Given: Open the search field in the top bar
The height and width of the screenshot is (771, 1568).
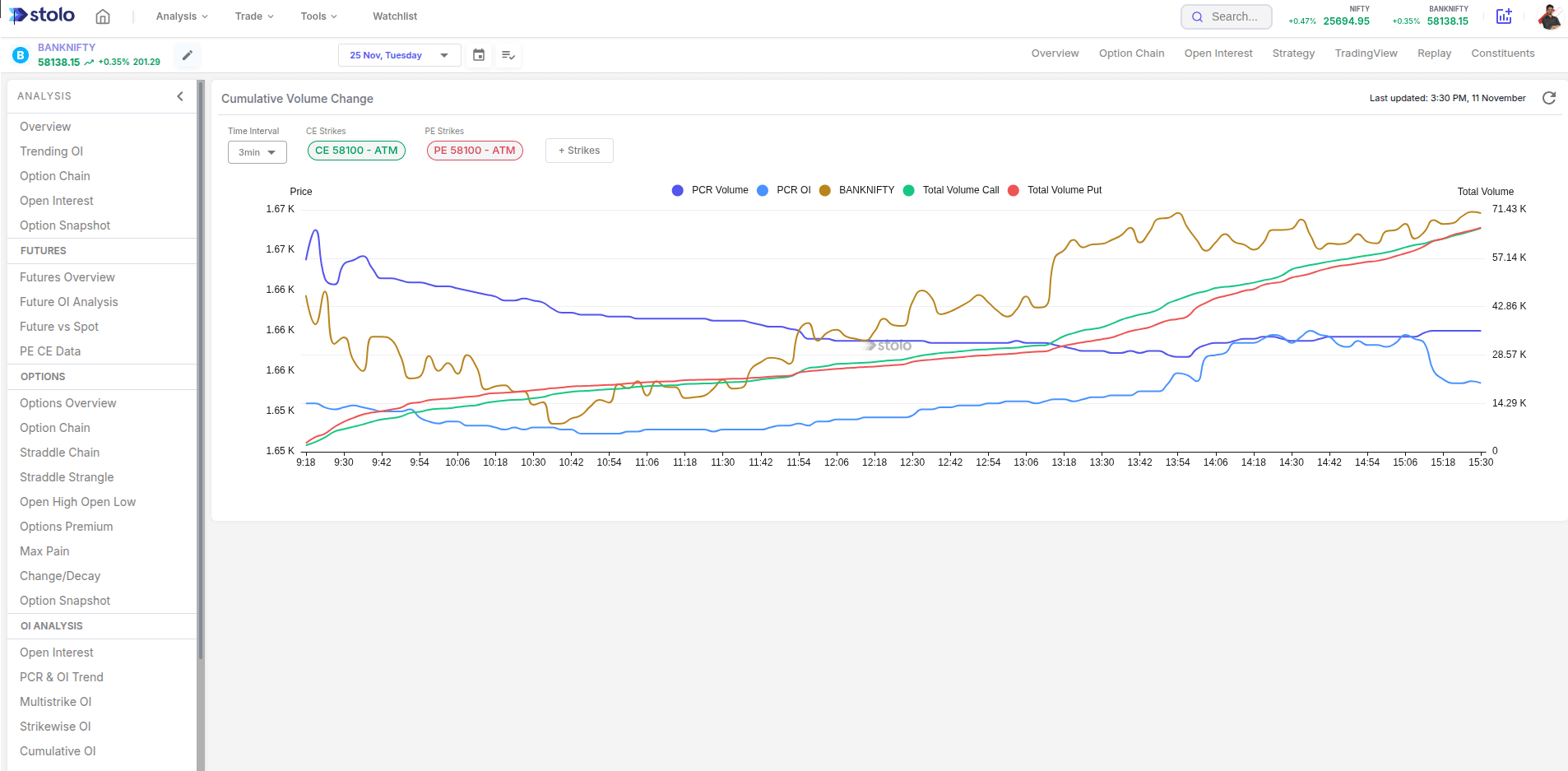Looking at the screenshot, I should point(1226,16).
